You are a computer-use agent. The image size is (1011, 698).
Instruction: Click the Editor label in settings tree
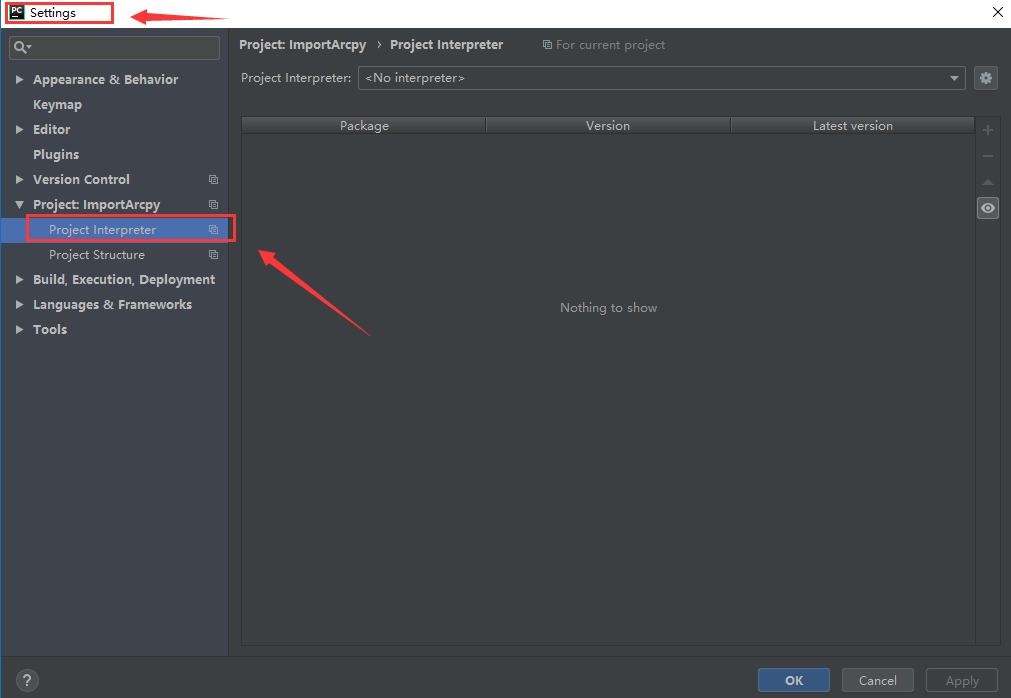(x=52, y=130)
